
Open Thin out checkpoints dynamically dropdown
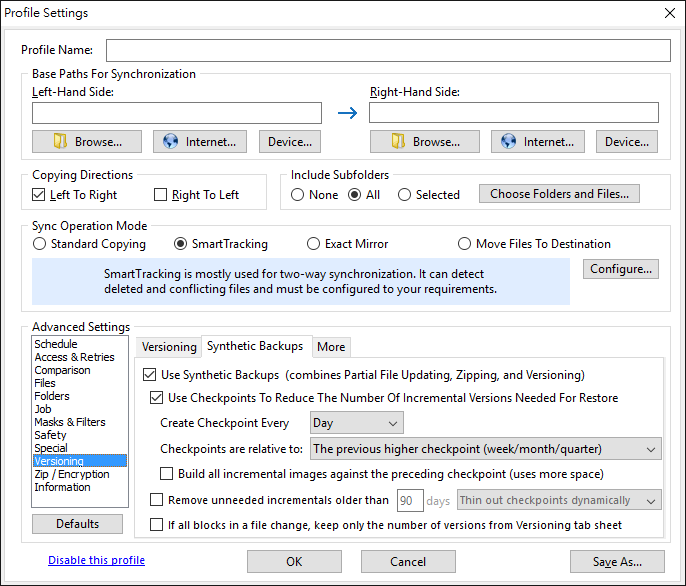(x=559, y=500)
